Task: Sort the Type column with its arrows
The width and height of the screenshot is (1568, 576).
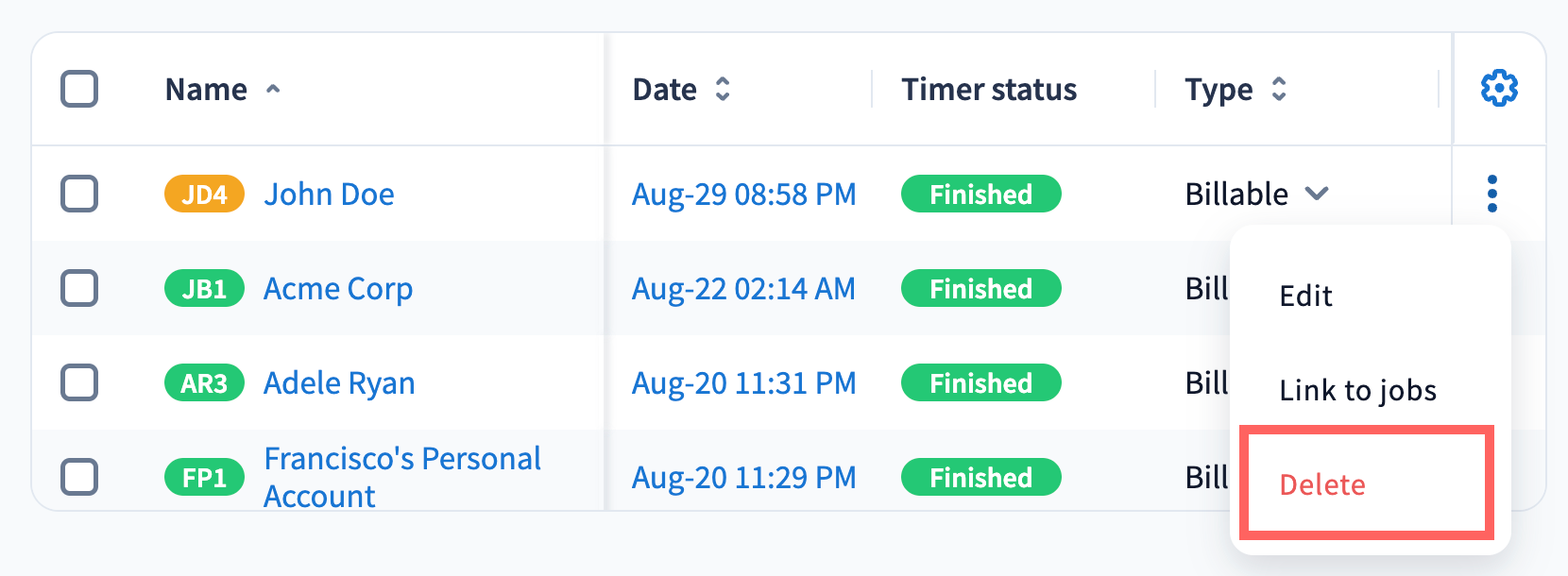Action: tap(1279, 89)
